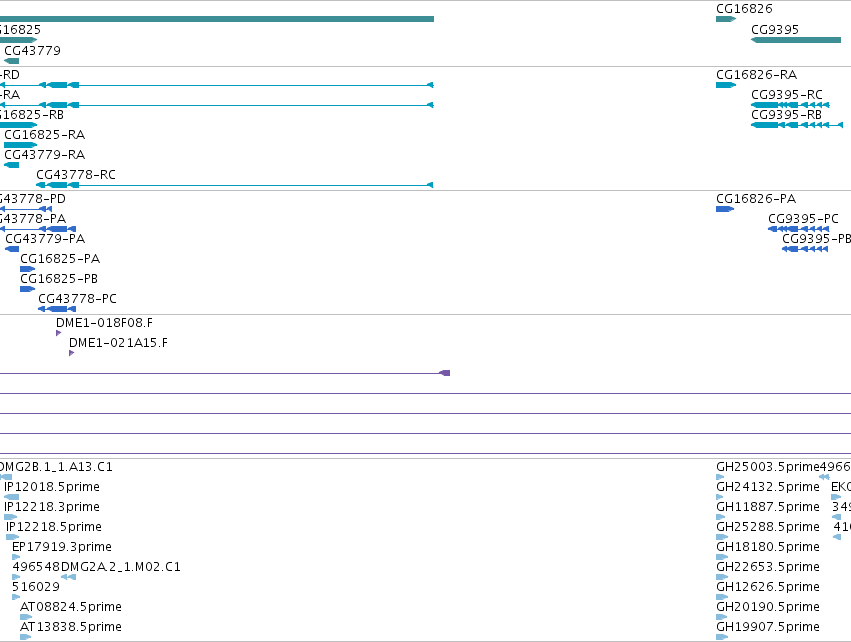The image size is (851, 642).
Task: Click the CG43779 gene arrow glyph
Action: [11, 61]
